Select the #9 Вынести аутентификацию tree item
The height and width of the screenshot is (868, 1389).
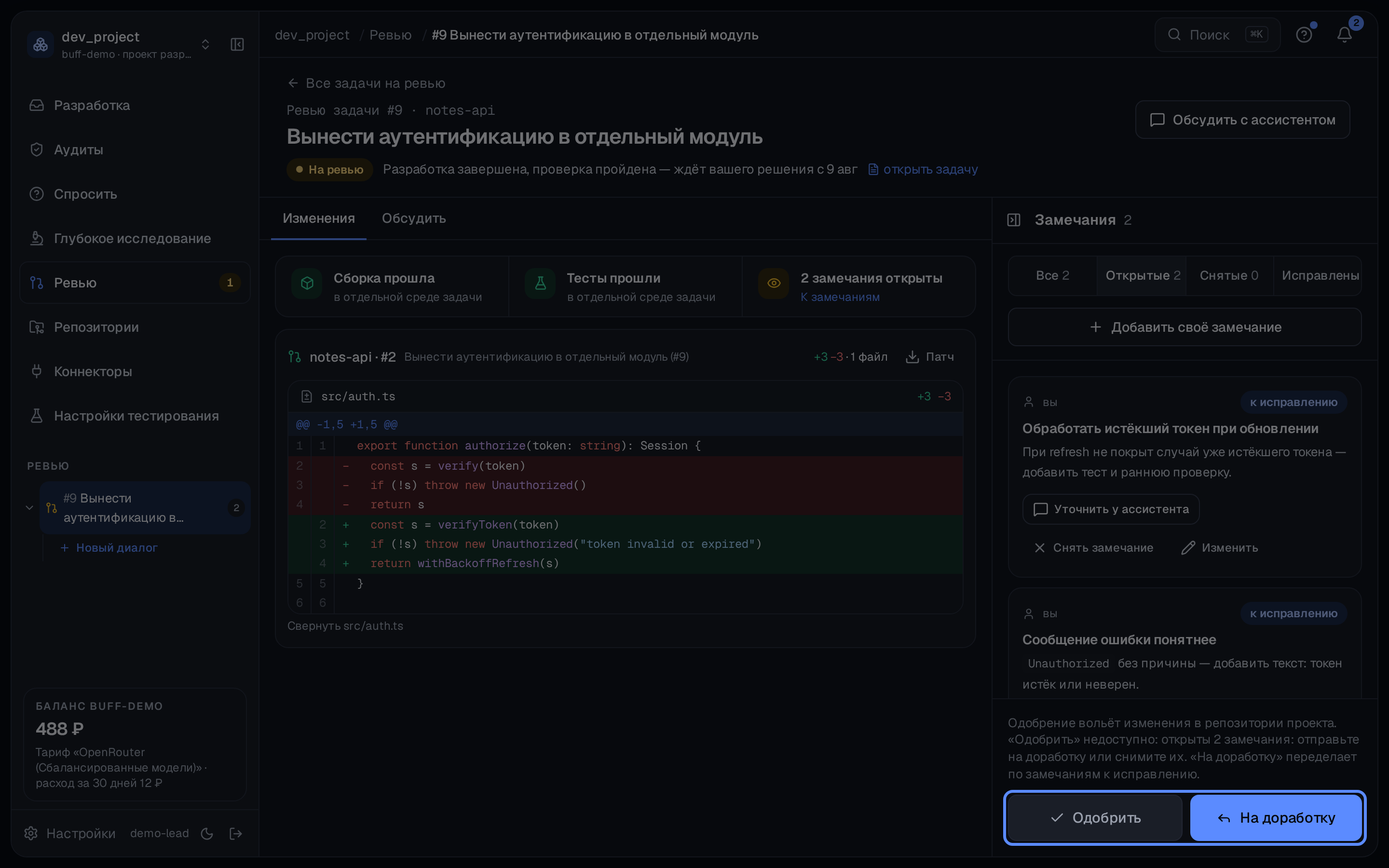click(145, 507)
